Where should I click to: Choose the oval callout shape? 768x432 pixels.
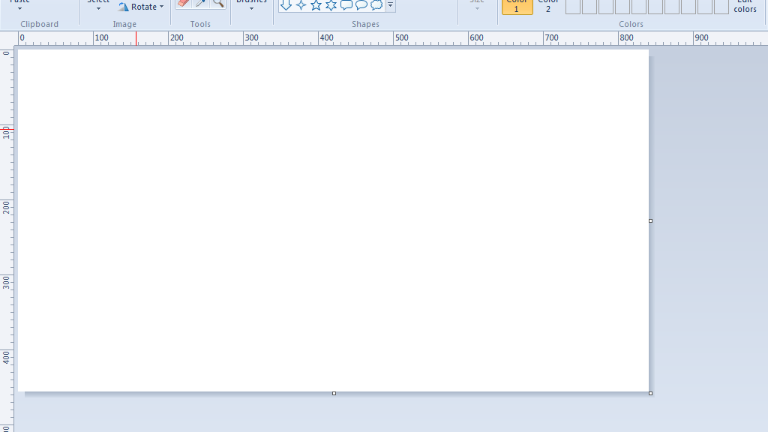tap(361, 5)
